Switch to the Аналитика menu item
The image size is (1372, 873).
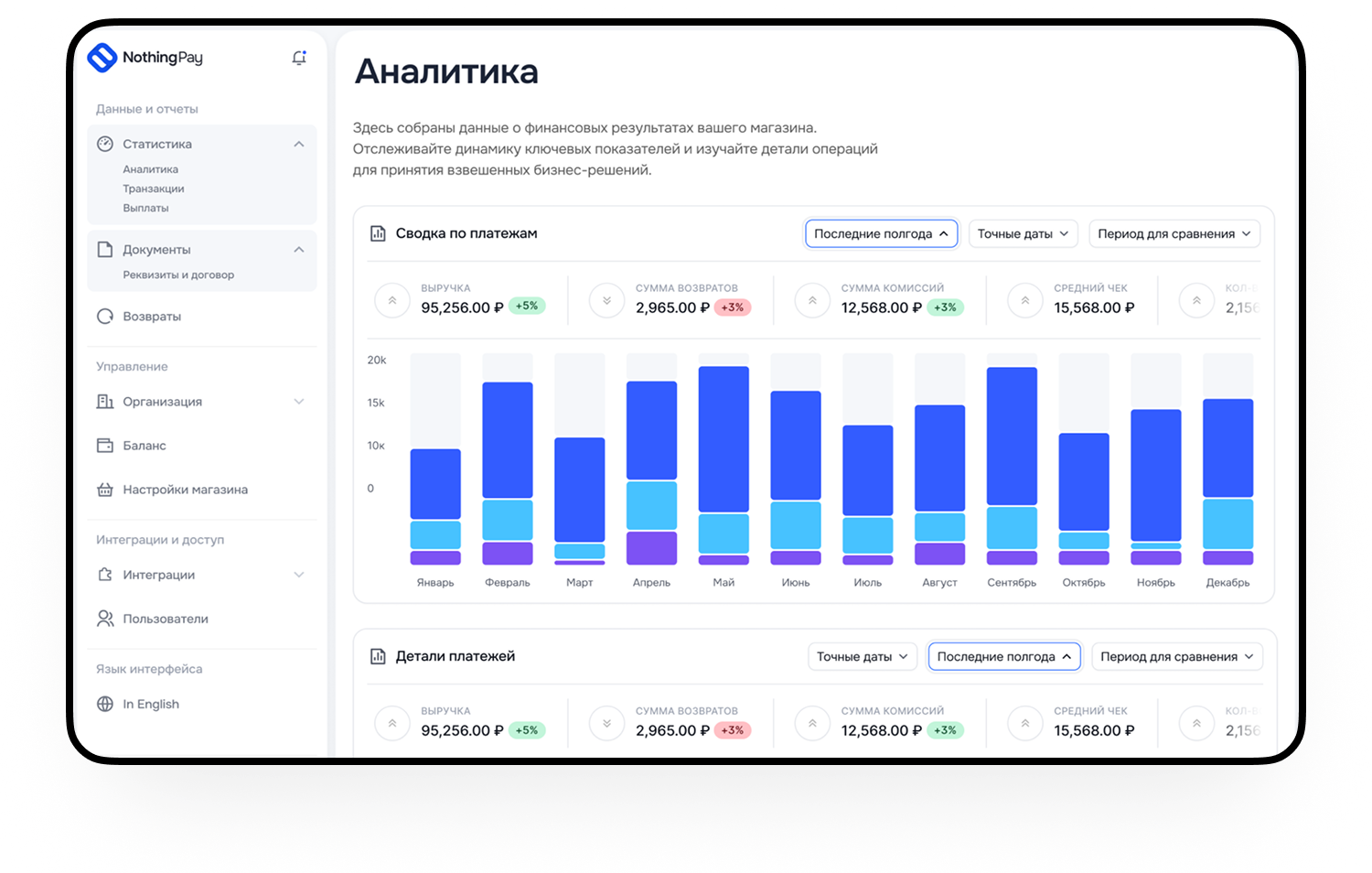pos(151,169)
